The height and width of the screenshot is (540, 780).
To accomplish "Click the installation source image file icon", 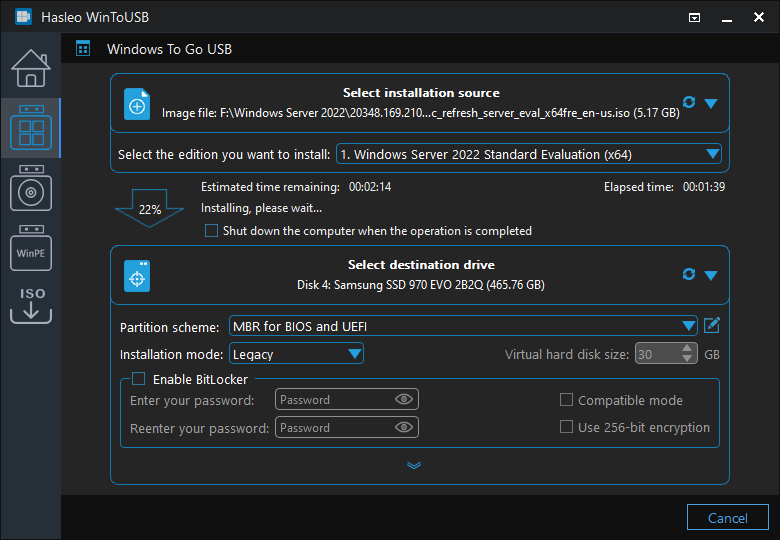I will click(137, 104).
